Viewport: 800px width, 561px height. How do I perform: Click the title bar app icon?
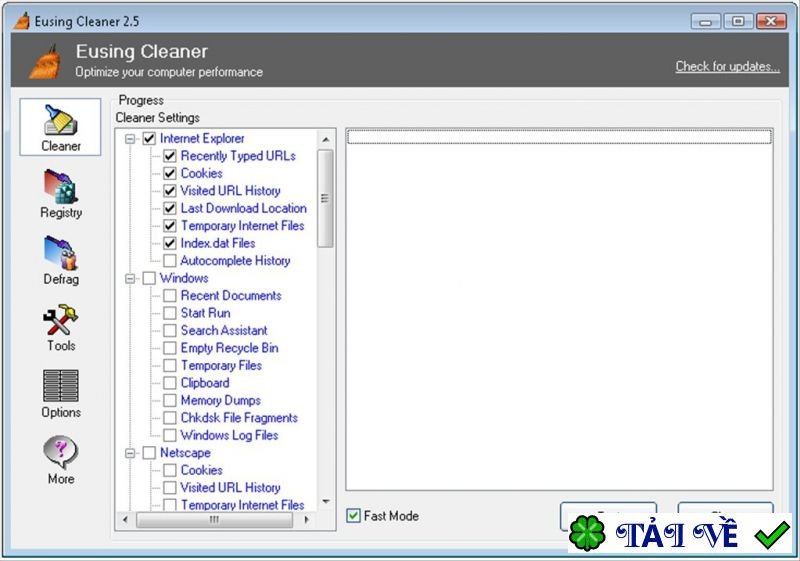point(21,21)
